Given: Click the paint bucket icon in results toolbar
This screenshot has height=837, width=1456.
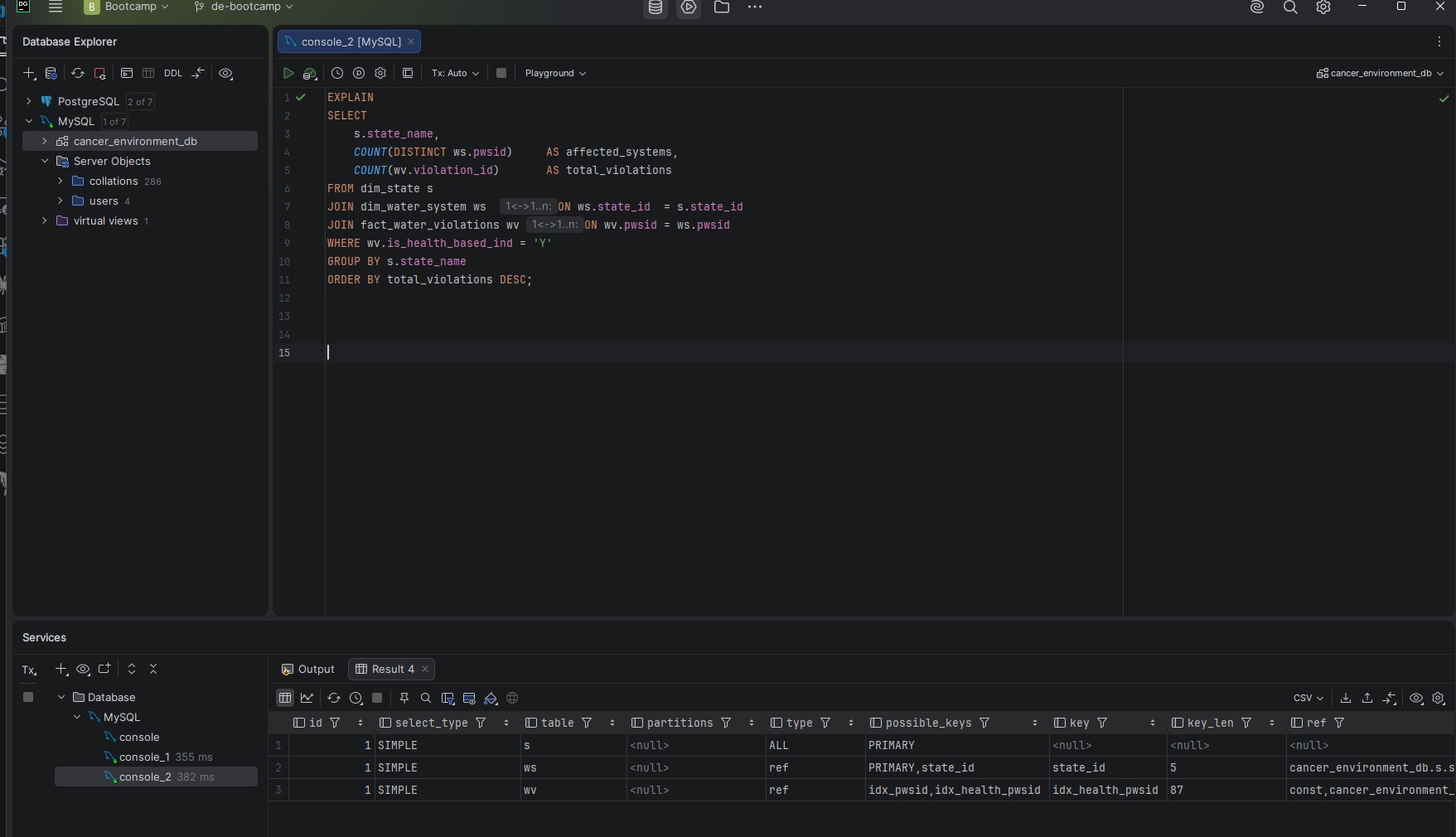Looking at the screenshot, I should pyautogui.click(x=491, y=698).
